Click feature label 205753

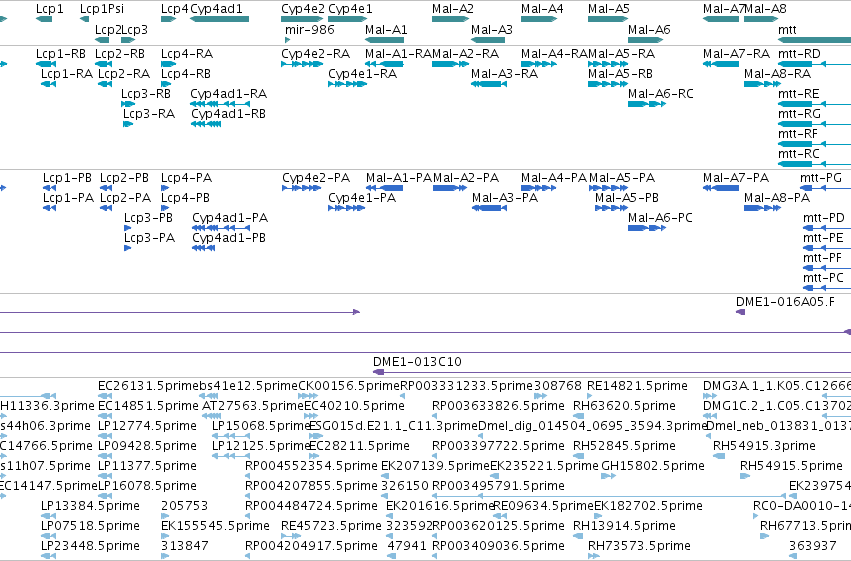coord(185,506)
